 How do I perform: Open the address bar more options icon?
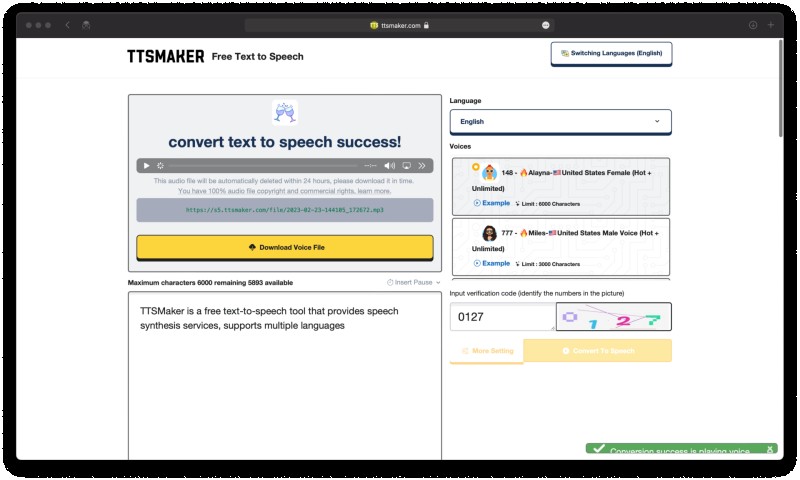point(545,25)
